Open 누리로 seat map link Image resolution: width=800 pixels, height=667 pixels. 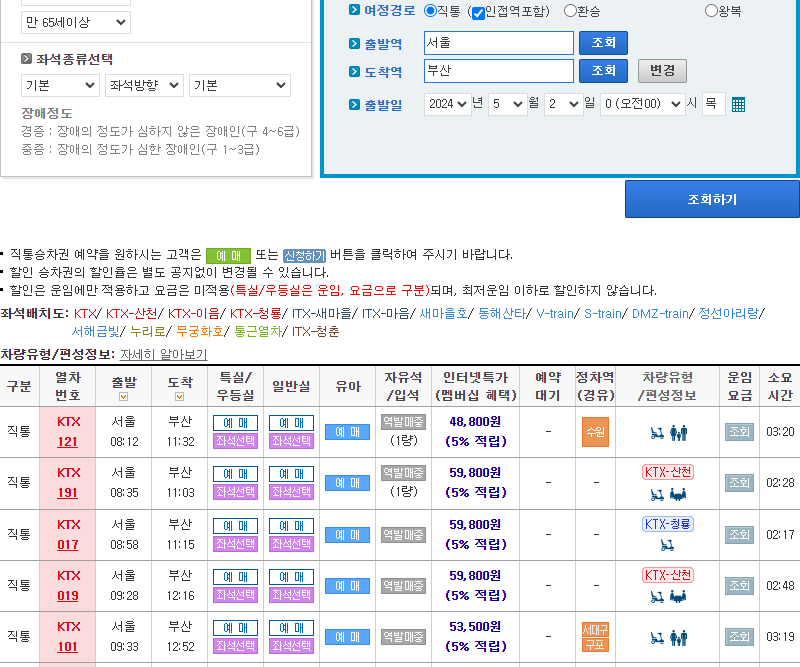(x=148, y=332)
